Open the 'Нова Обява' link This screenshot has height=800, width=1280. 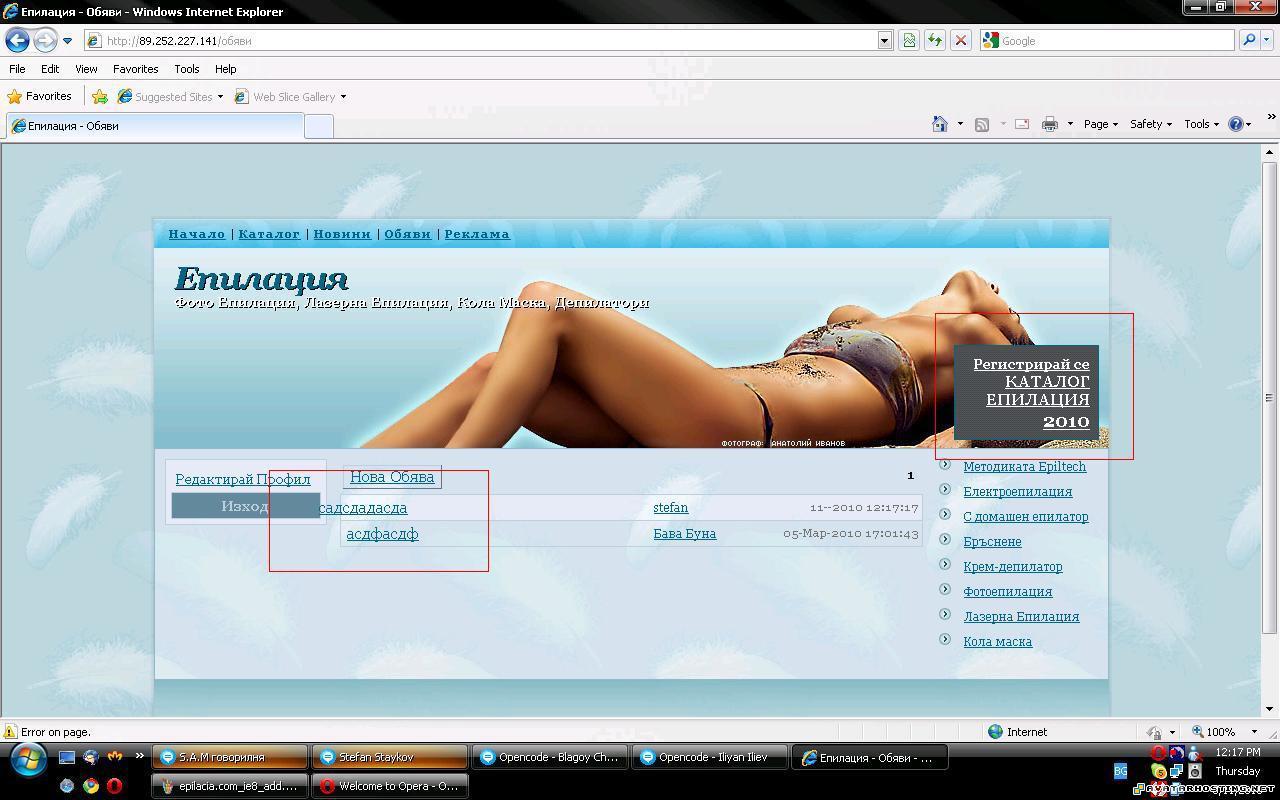pos(391,477)
